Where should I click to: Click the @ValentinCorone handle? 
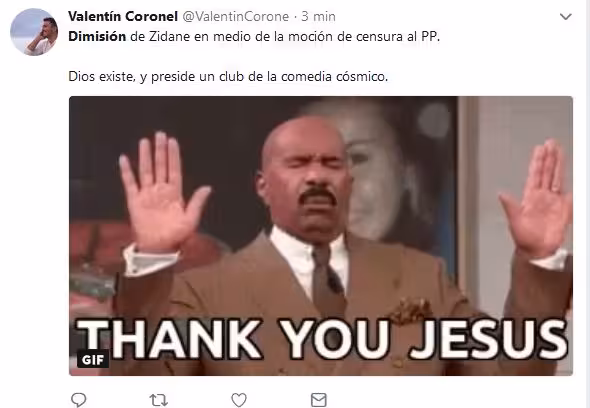pos(236,17)
